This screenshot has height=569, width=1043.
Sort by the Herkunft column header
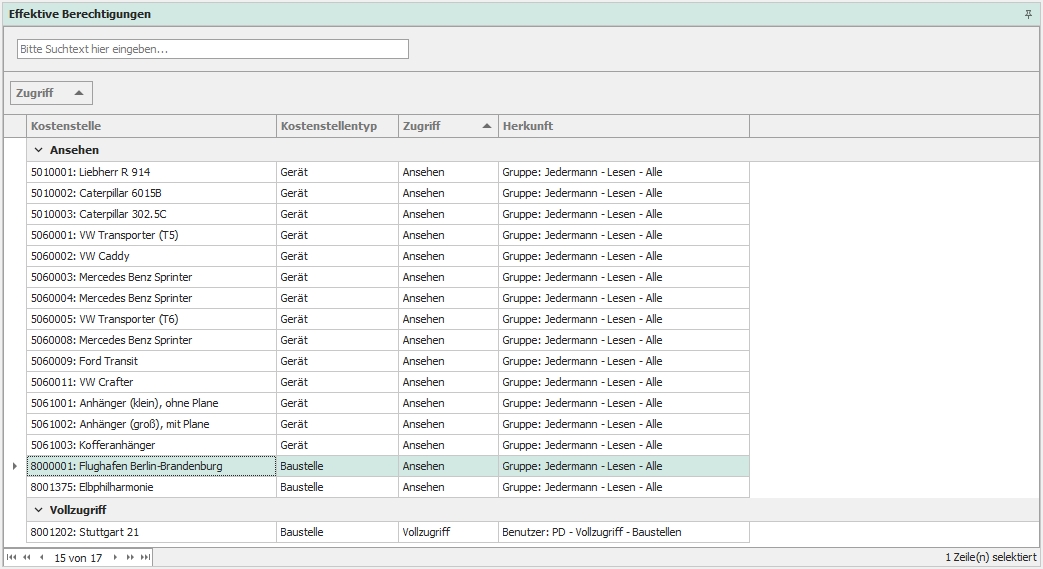[x=622, y=126]
